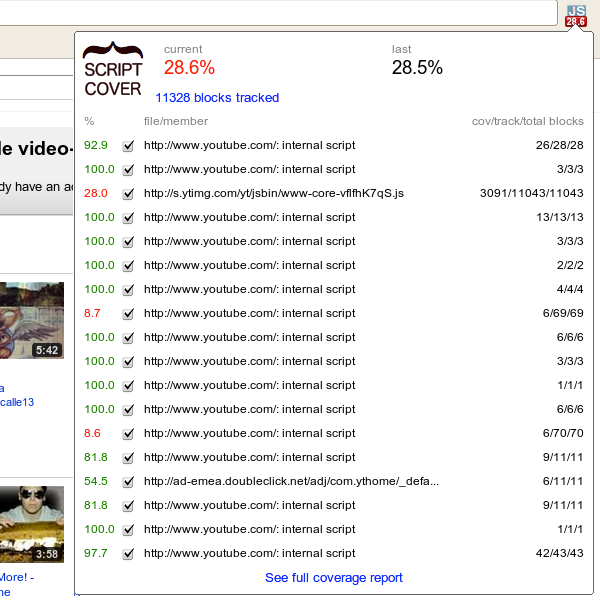
Task: Click the 6/11/11 blocks value
Action: [563, 481]
